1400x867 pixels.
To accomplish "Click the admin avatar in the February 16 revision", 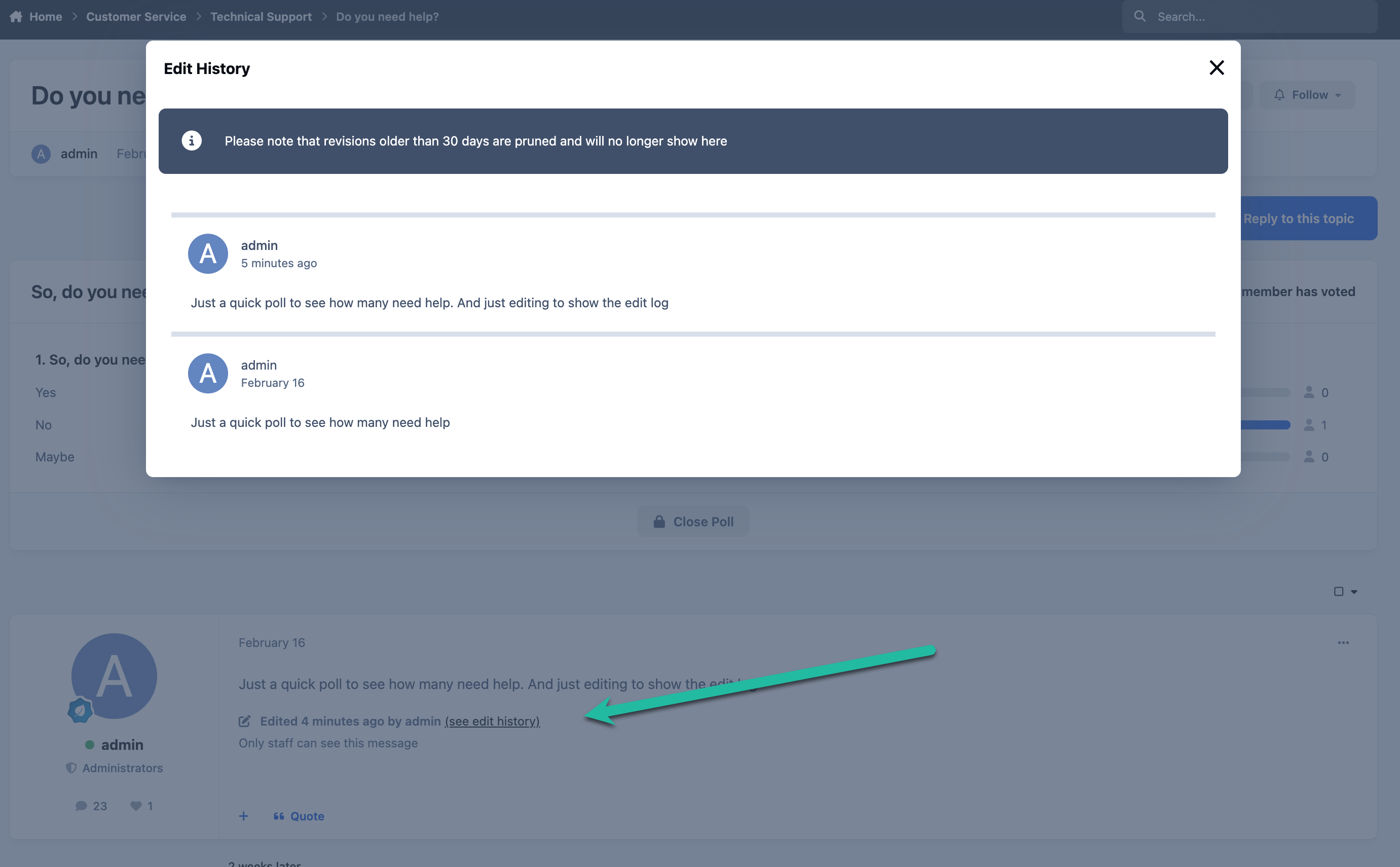I will (207, 373).
